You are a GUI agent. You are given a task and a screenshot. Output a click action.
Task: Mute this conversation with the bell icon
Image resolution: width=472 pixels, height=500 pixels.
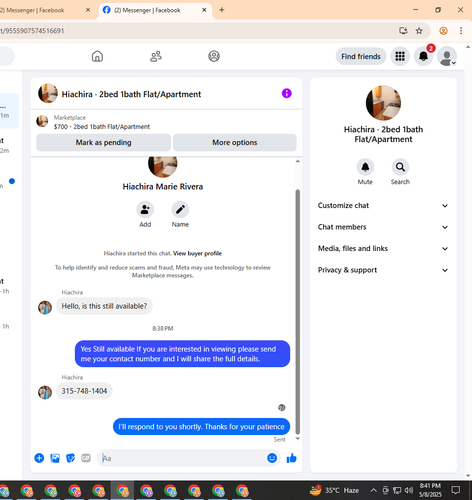tap(365, 167)
